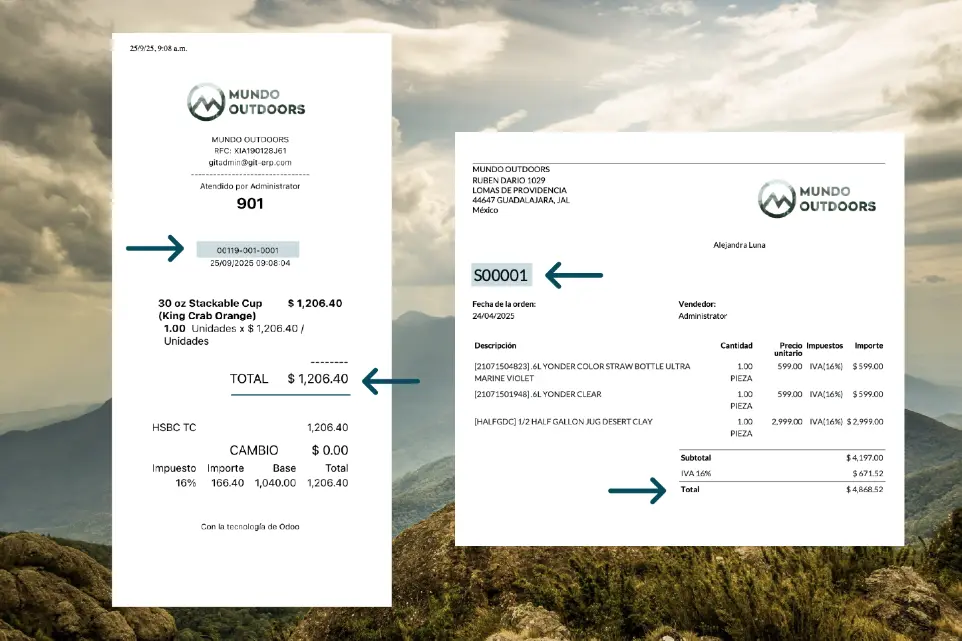Screen dimensions: 962x641
Task: Select the Half Gallon Jug Desert Clay line
Action: [563, 422]
